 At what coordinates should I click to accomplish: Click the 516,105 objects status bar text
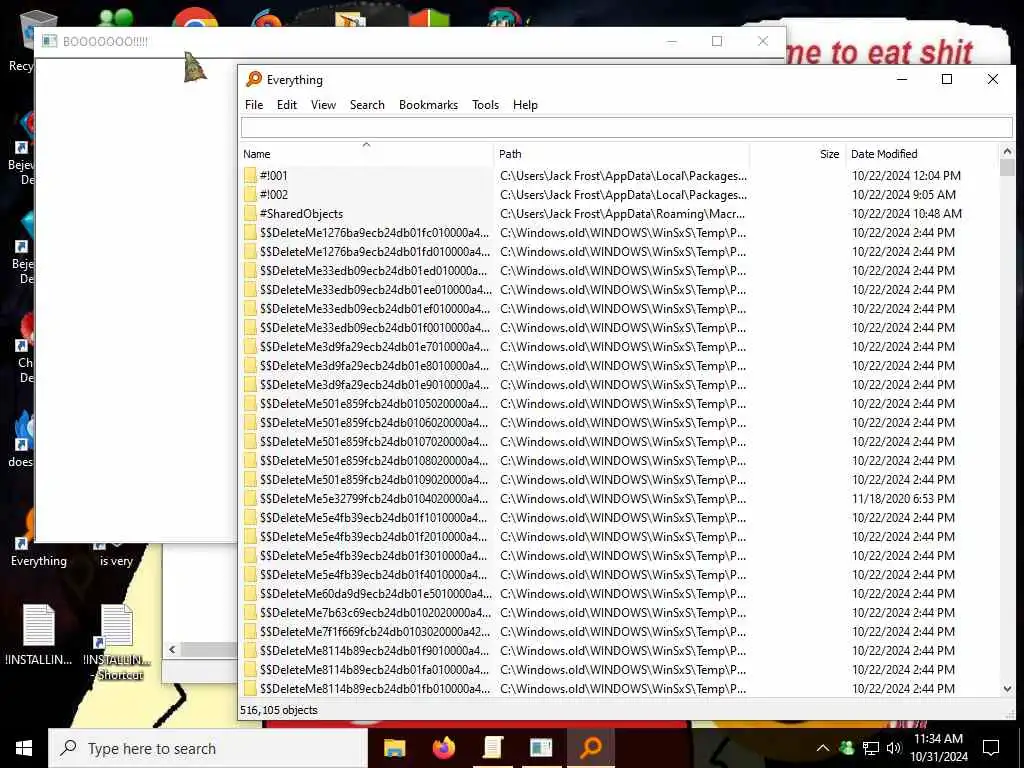click(x=279, y=710)
